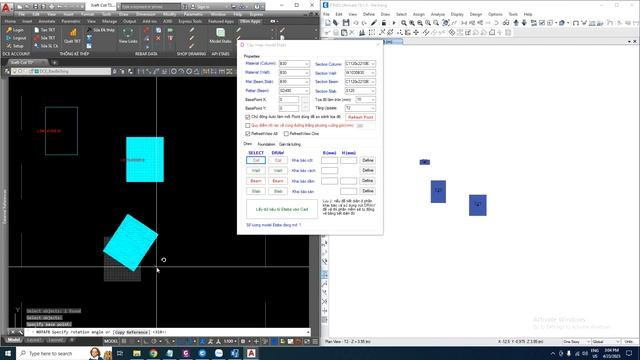The image size is (640, 360).
Task: Switch to the Output ribbon tab in AutoCAD
Action: coord(129,21)
